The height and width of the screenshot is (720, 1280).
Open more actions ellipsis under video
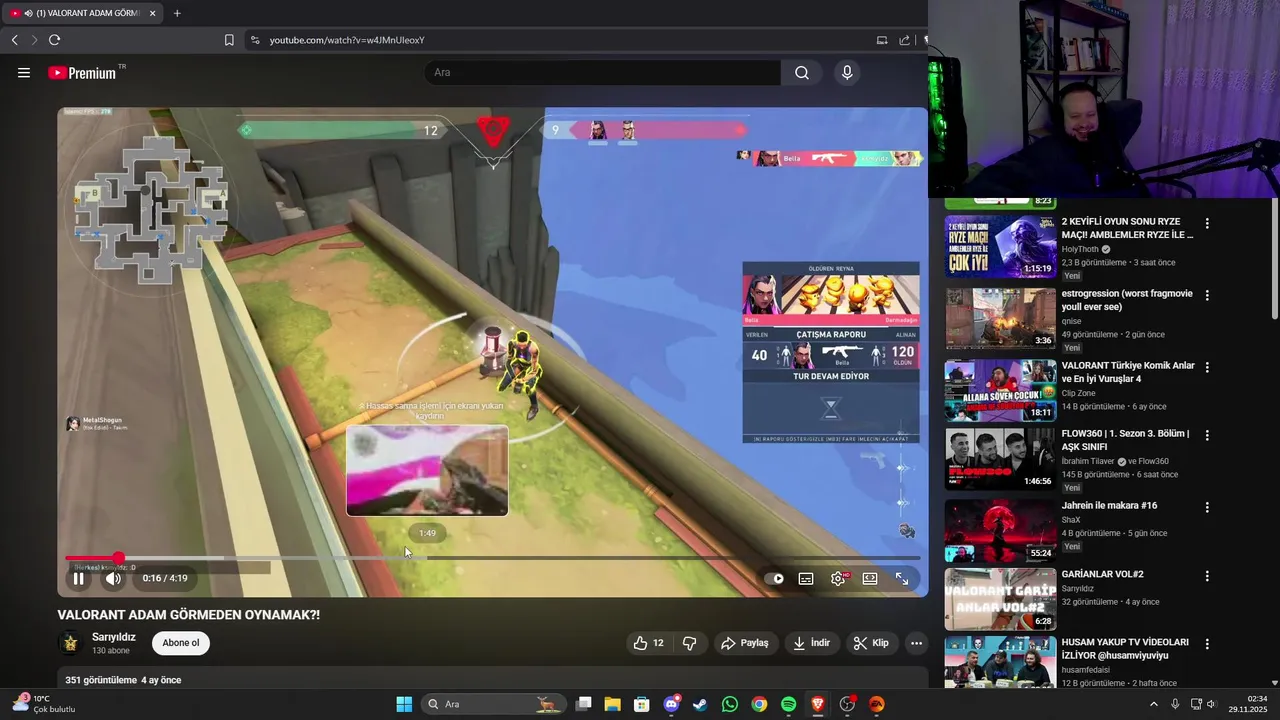pos(916,643)
